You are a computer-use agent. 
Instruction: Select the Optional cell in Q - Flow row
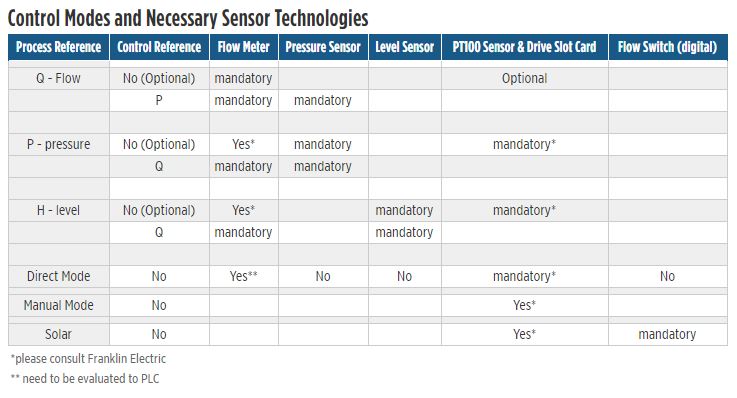525,78
